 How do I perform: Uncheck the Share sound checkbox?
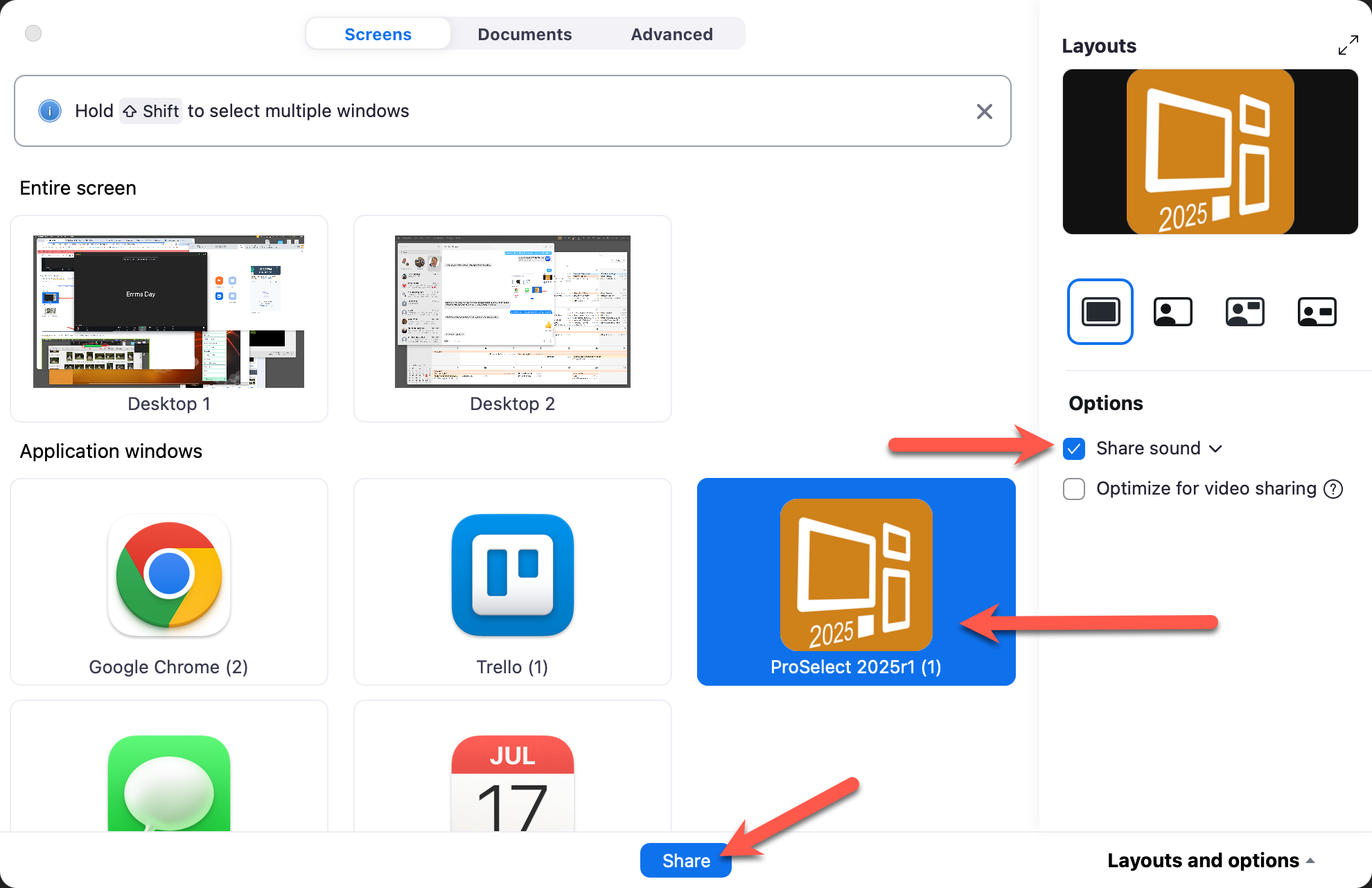click(x=1074, y=449)
